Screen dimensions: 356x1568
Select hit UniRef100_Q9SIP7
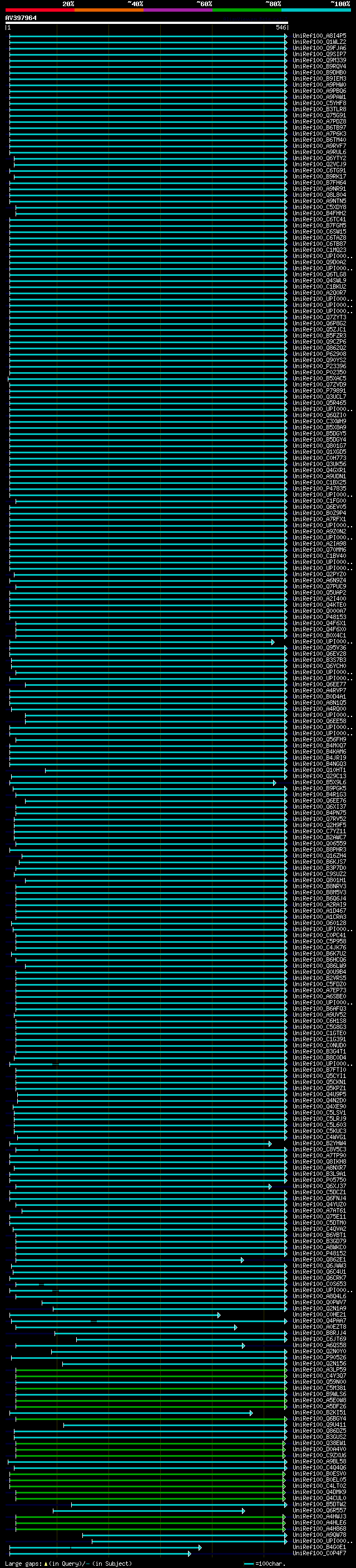coord(319,54)
